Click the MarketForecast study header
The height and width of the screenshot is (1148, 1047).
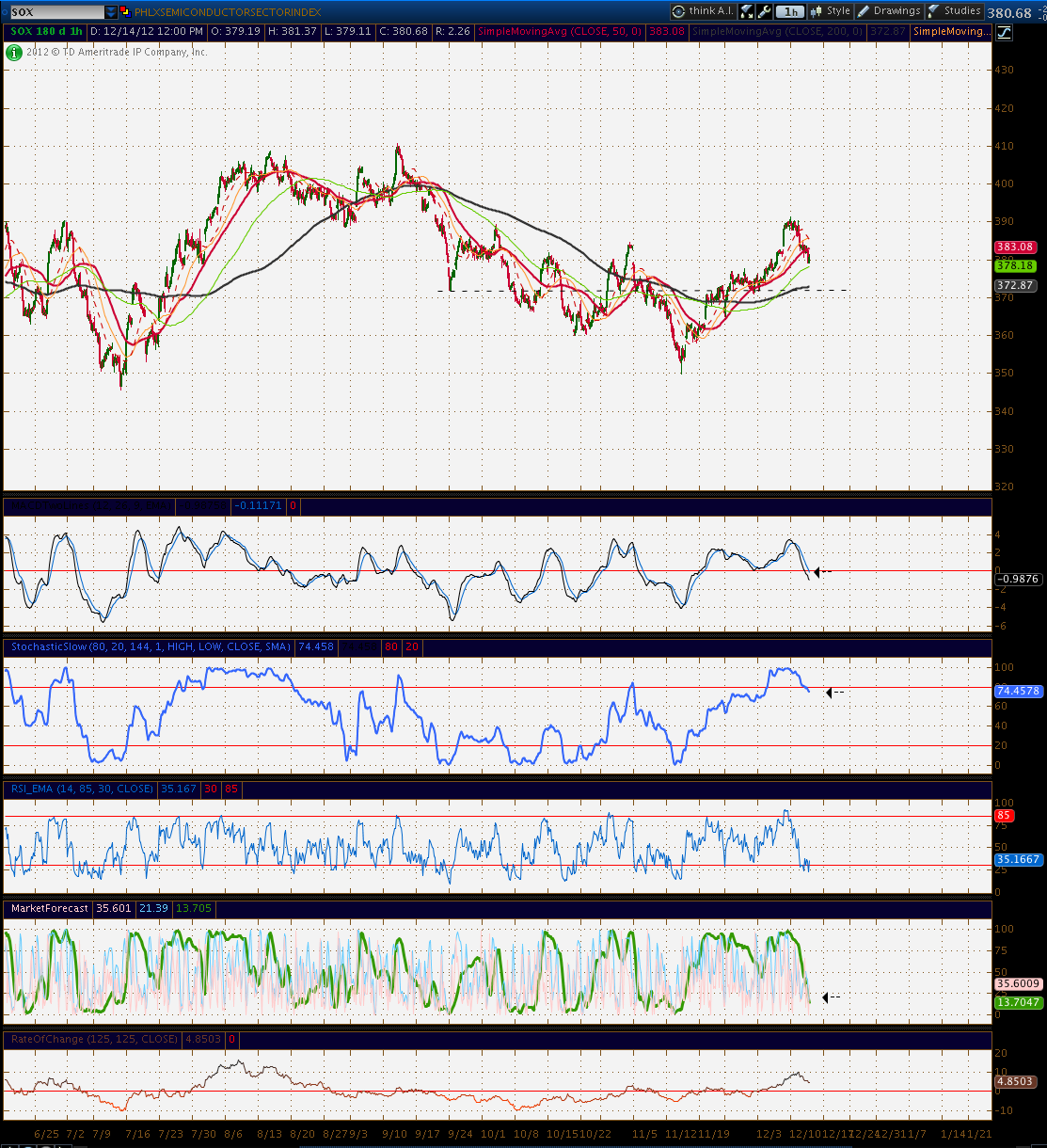click(49, 908)
